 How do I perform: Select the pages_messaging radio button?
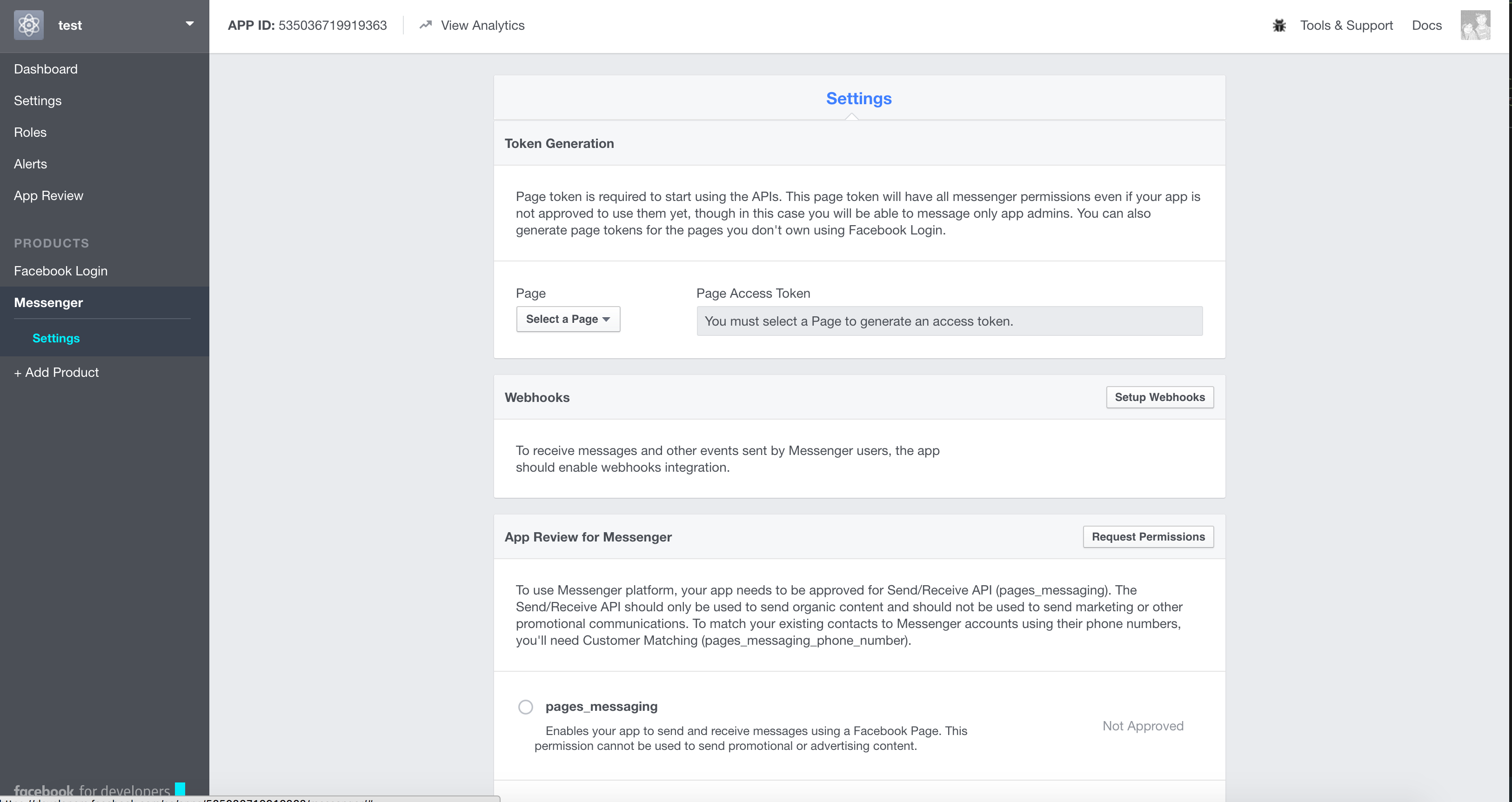coord(525,706)
